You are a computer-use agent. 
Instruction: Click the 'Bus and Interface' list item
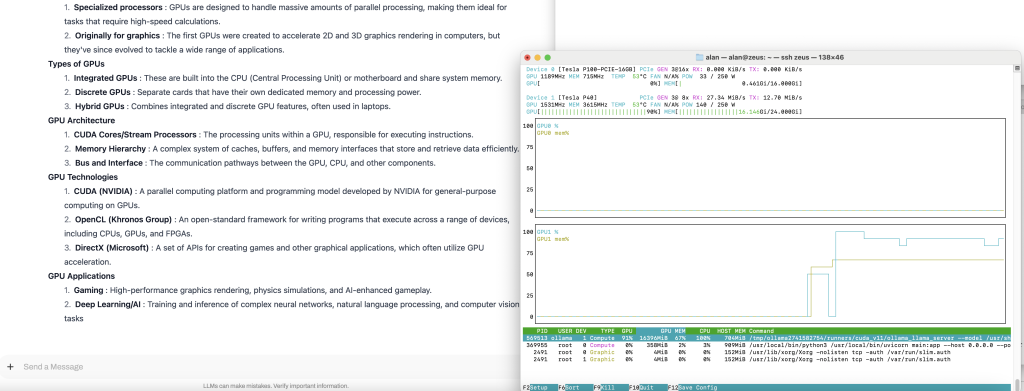coord(108,163)
